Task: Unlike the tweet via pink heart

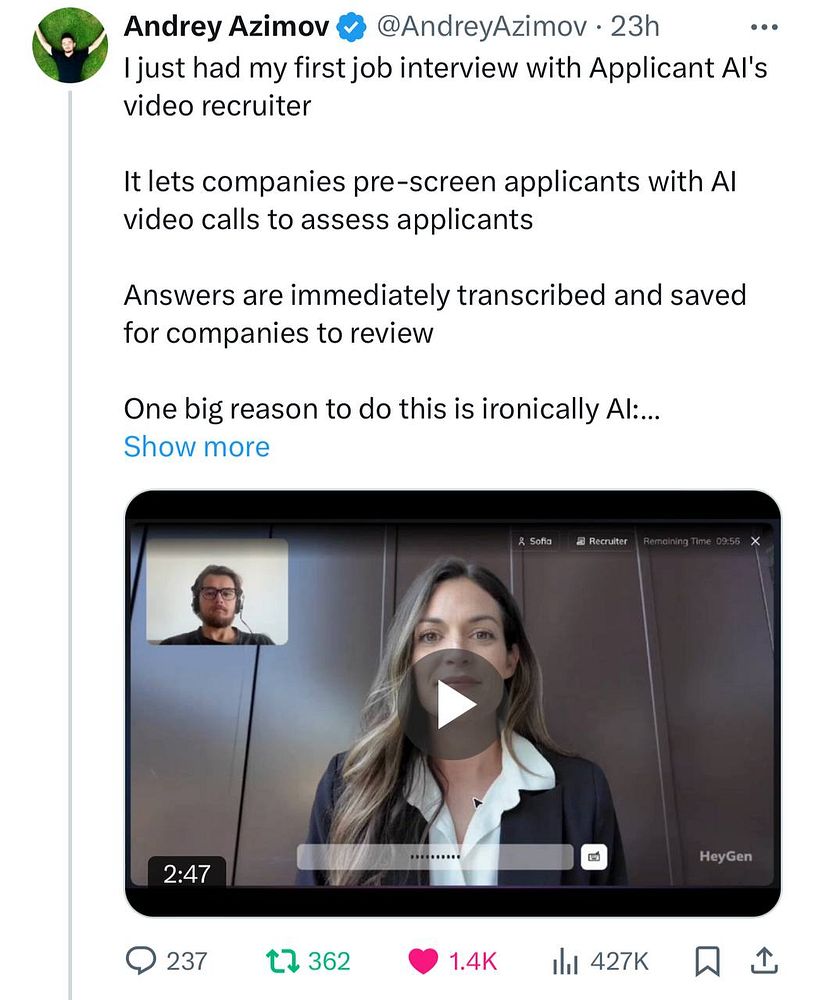Action: click(423, 961)
